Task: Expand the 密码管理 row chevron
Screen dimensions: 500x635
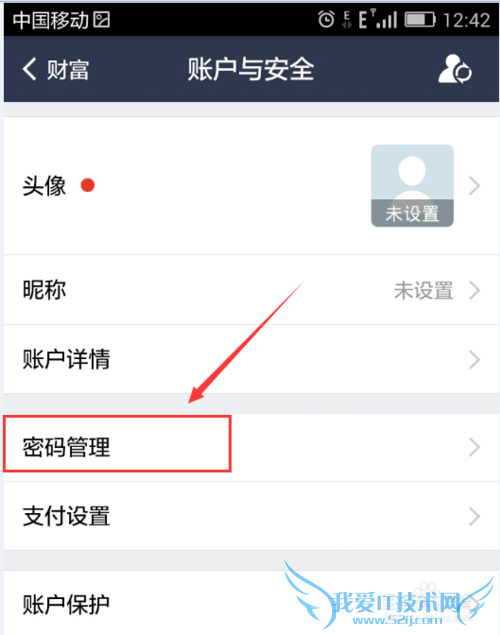Action: pos(474,447)
